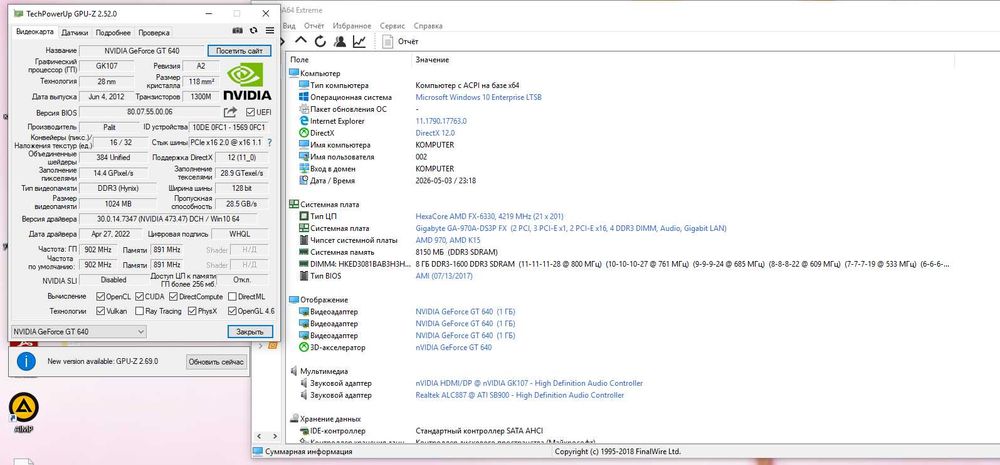This screenshot has height=465, width=1000.
Task: Click the Мультимедиа speaker section icon
Action: pyautogui.click(x=294, y=371)
